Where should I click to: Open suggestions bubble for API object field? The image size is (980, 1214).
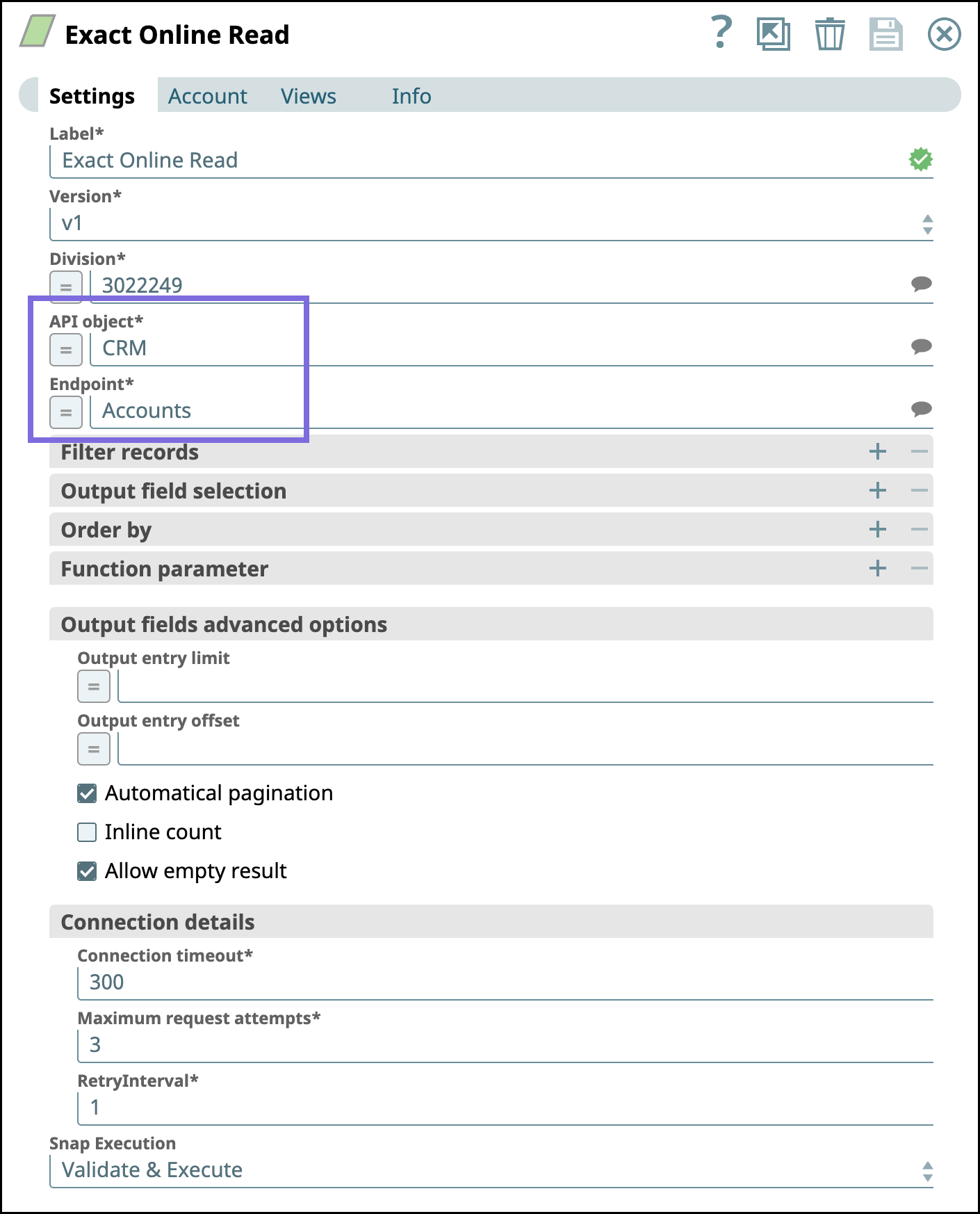[x=922, y=346]
